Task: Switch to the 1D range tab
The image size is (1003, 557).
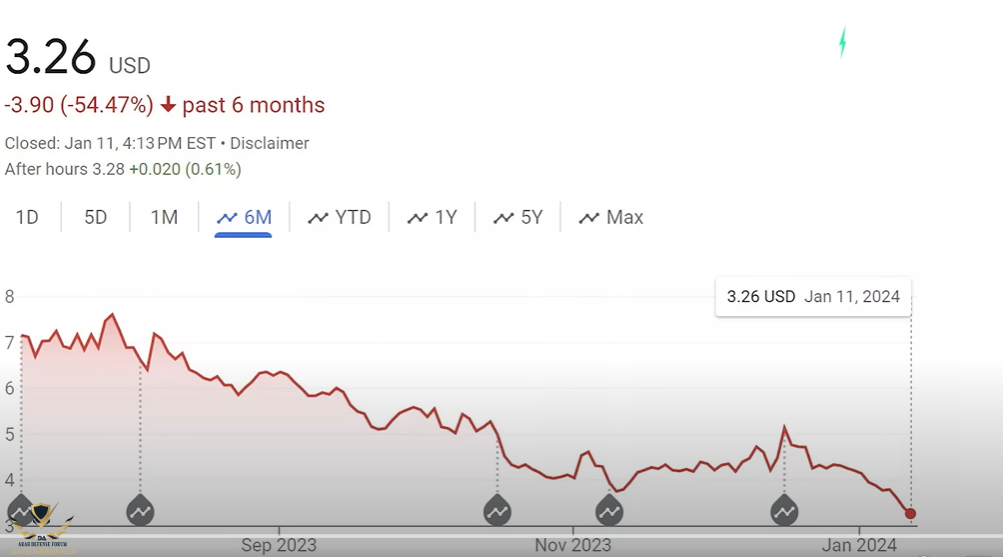Action: pos(27,217)
